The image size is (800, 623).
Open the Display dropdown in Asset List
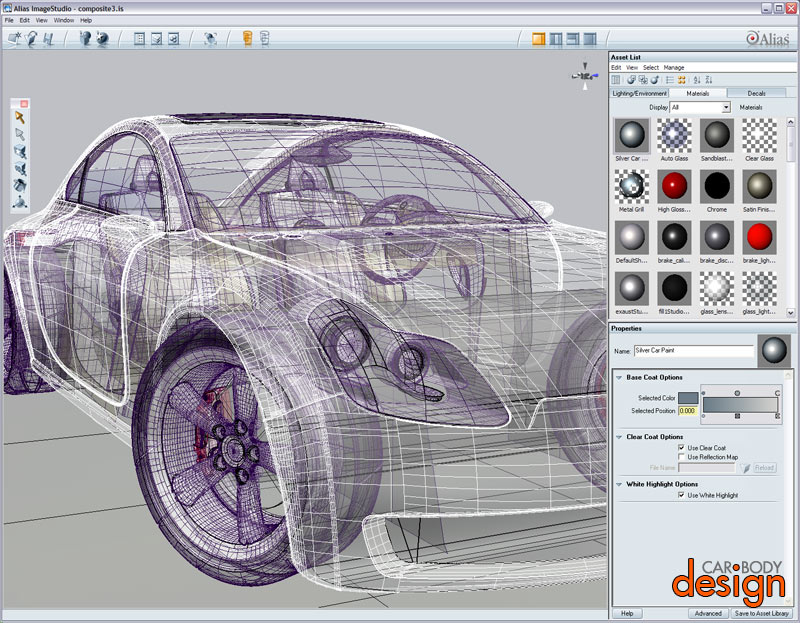coord(727,107)
